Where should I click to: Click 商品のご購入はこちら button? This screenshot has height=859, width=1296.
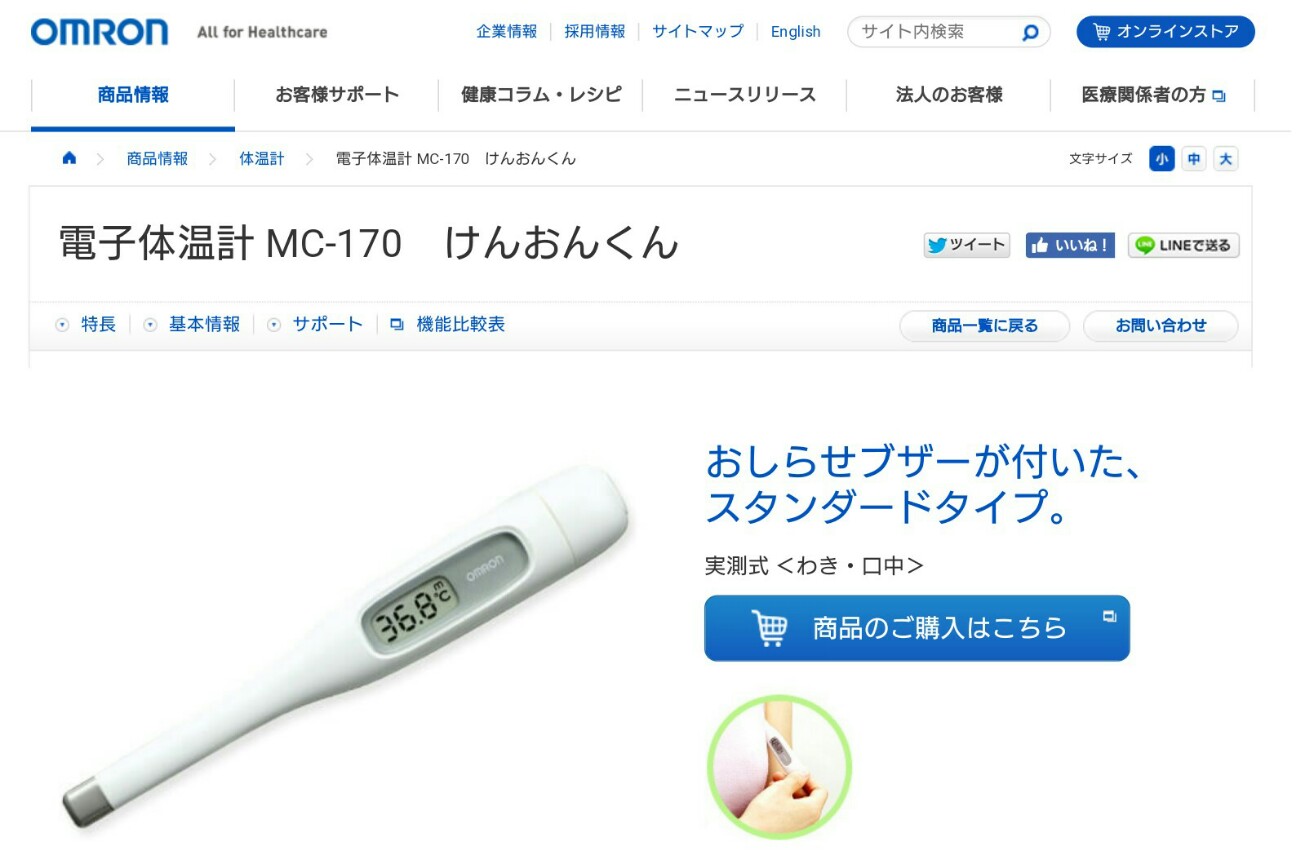click(x=917, y=628)
